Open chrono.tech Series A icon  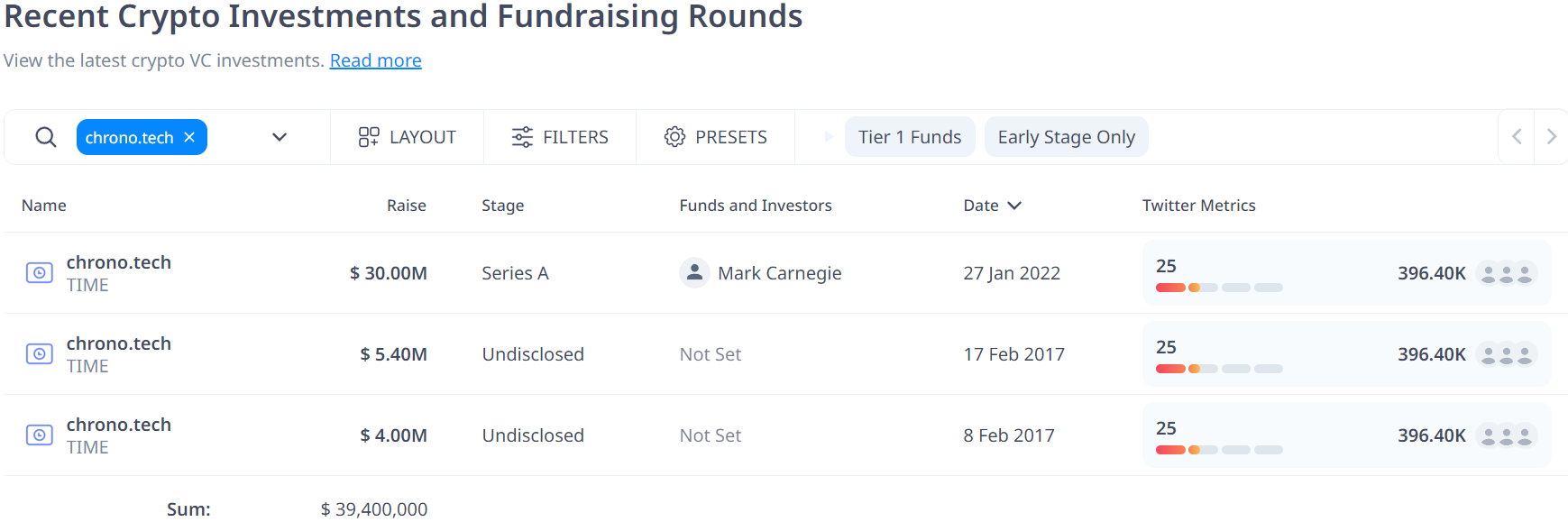pyautogui.click(x=39, y=272)
